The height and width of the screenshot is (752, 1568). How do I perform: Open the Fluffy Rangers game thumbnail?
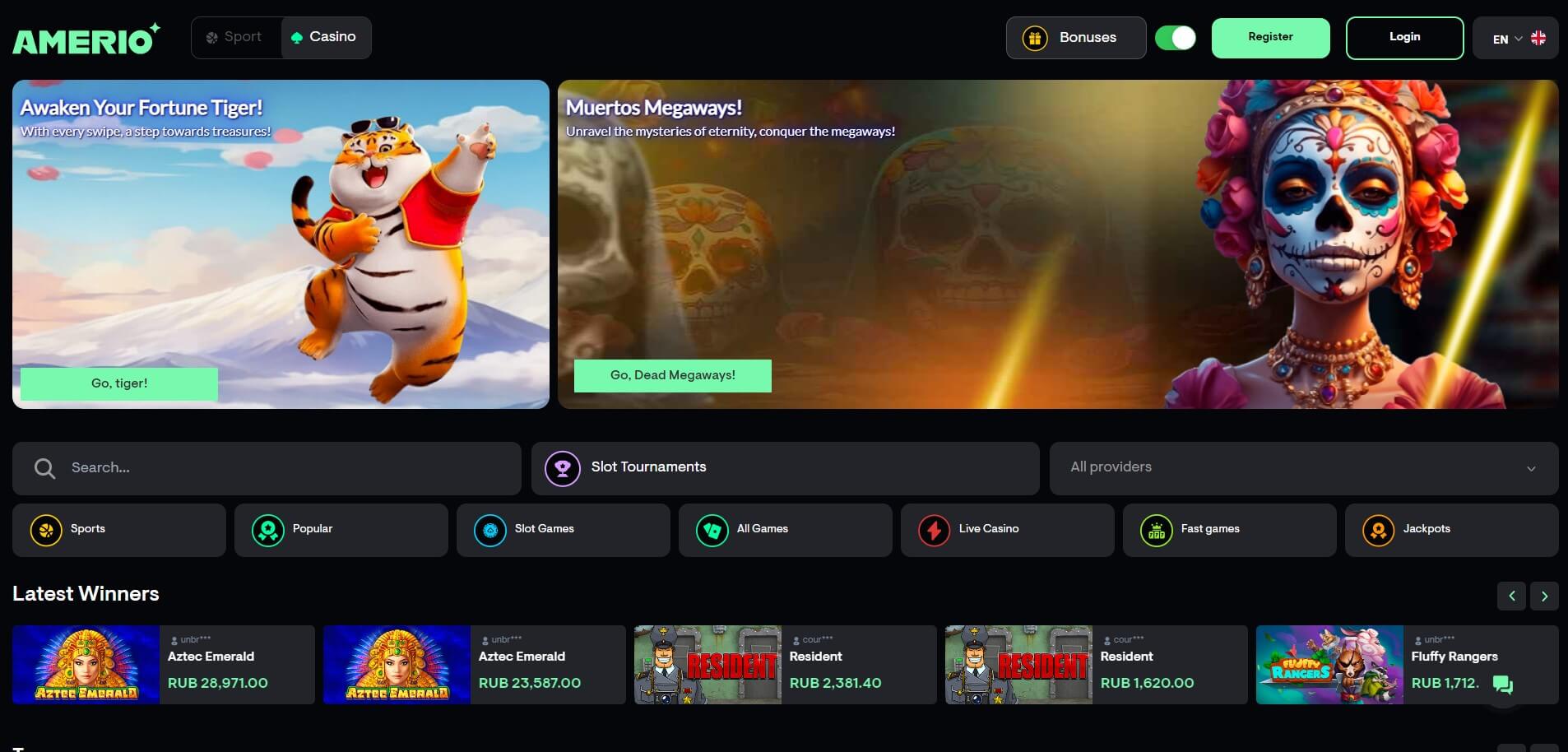click(1329, 665)
